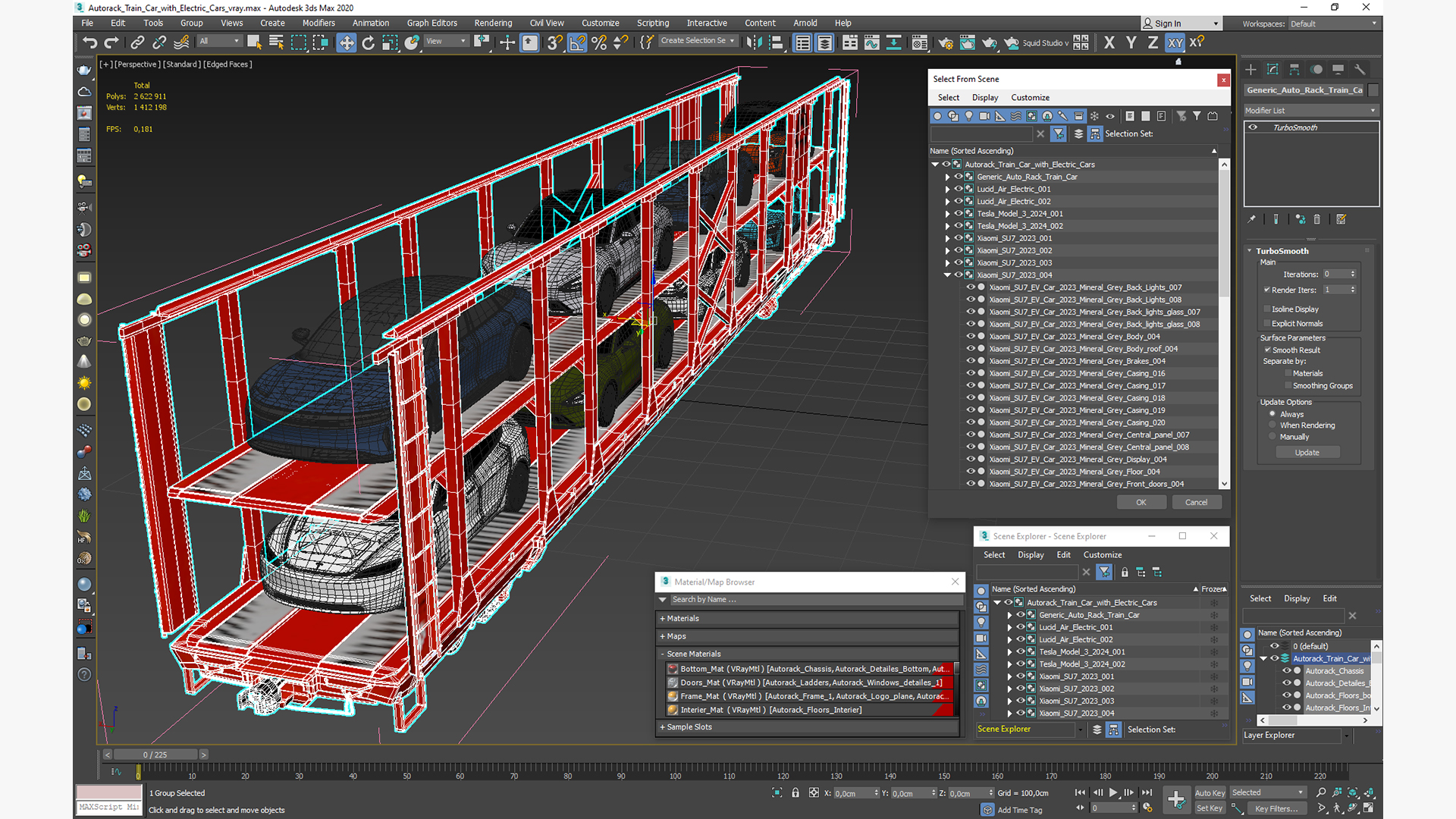1456x819 pixels.
Task: Expand Generic_Auto_Rack_Train_Car in Select From Scene
Action: pyautogui.click(x=948, y=177)
